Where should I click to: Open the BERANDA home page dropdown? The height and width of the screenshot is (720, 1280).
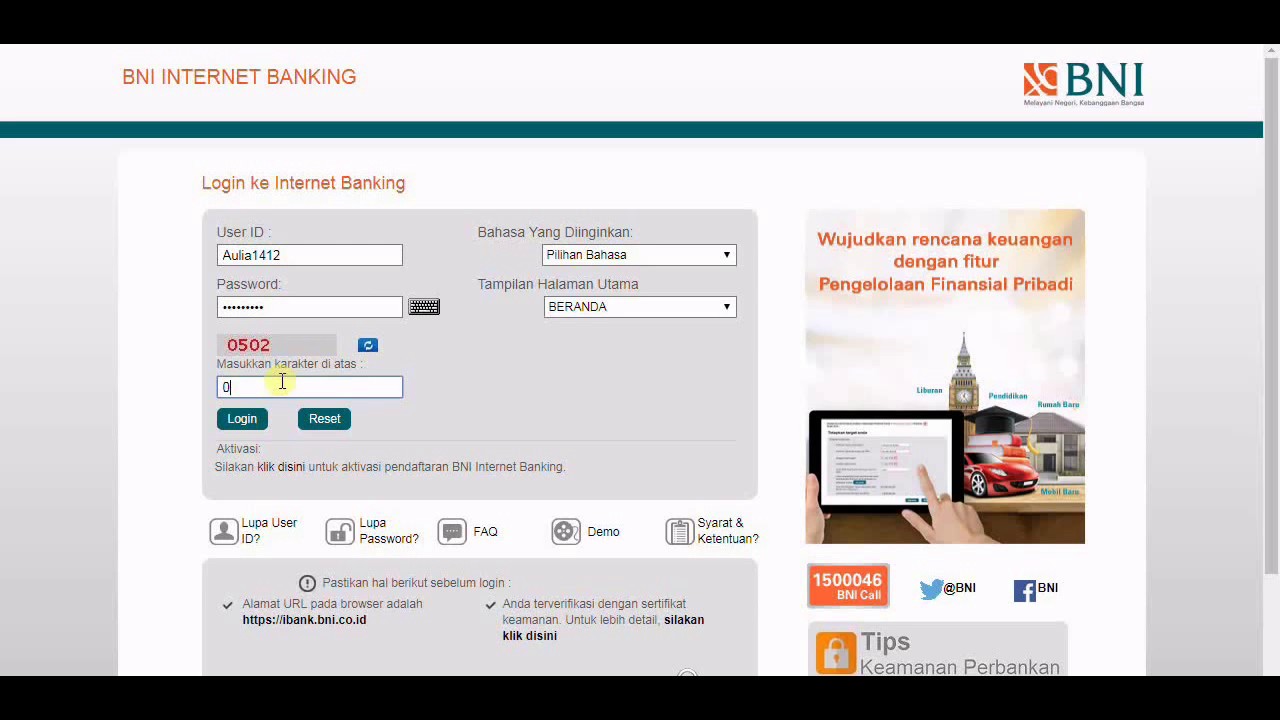[x=640, y=307]
